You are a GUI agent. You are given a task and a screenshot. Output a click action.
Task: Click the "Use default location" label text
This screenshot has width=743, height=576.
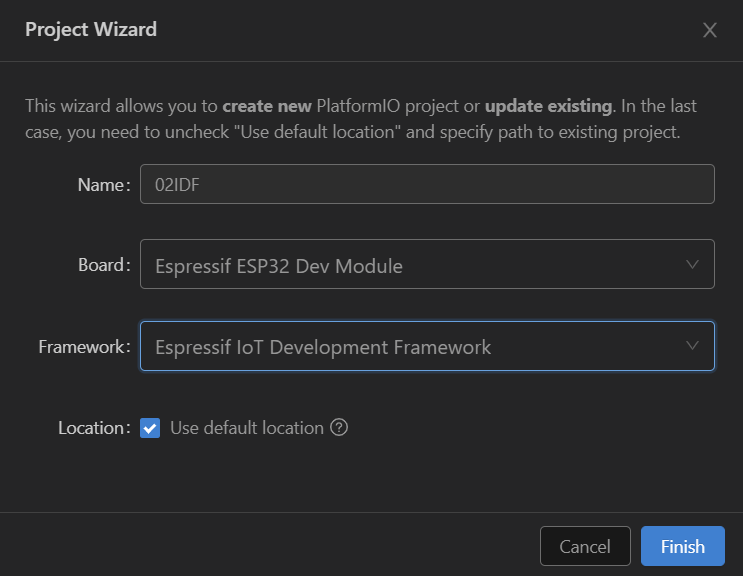tap(246, 428)
